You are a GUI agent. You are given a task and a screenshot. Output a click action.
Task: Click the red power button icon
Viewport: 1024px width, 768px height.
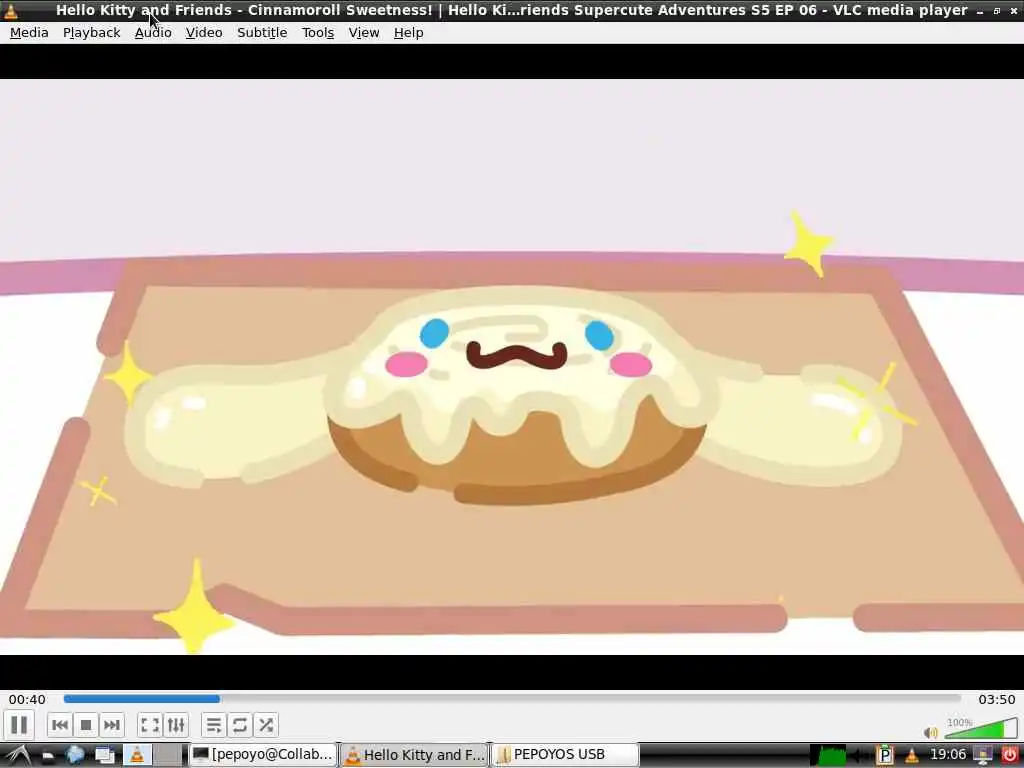pyautogui.click(x=1010, y=756)
